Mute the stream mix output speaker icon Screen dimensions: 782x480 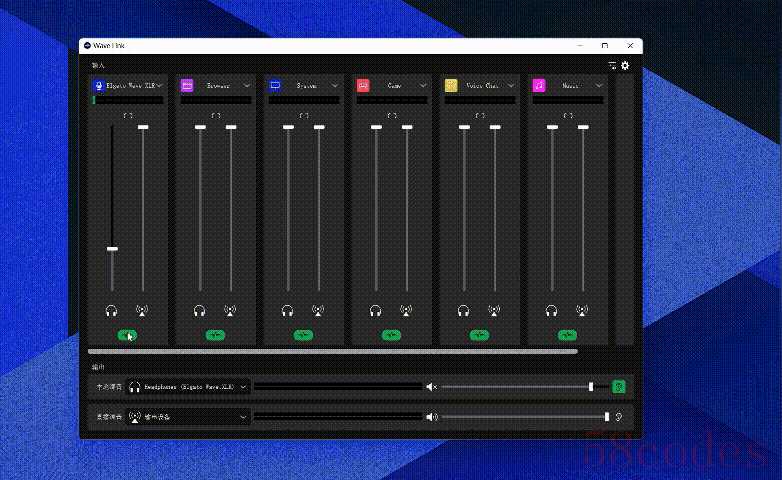(432, 417)
